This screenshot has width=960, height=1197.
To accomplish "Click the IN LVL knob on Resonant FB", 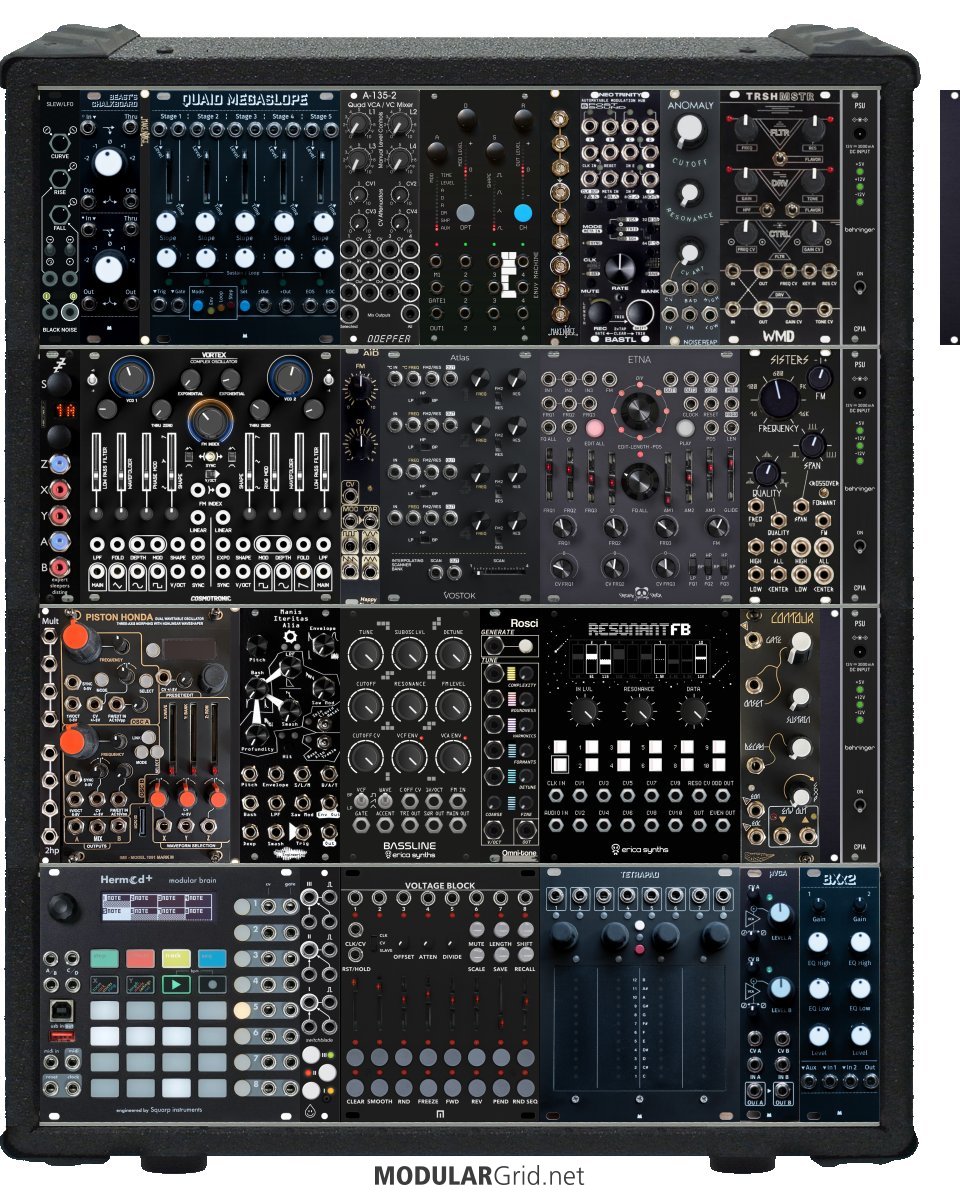I will pyautogui.click(x=584, y=711).
